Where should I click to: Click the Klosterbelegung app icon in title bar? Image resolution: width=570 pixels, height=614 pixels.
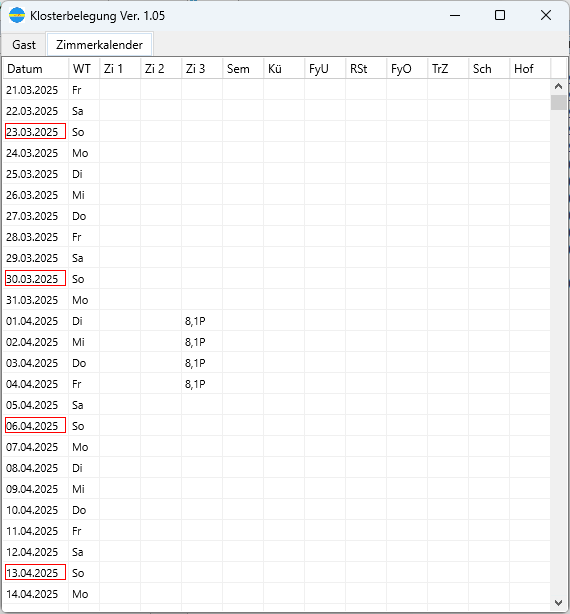17,15
